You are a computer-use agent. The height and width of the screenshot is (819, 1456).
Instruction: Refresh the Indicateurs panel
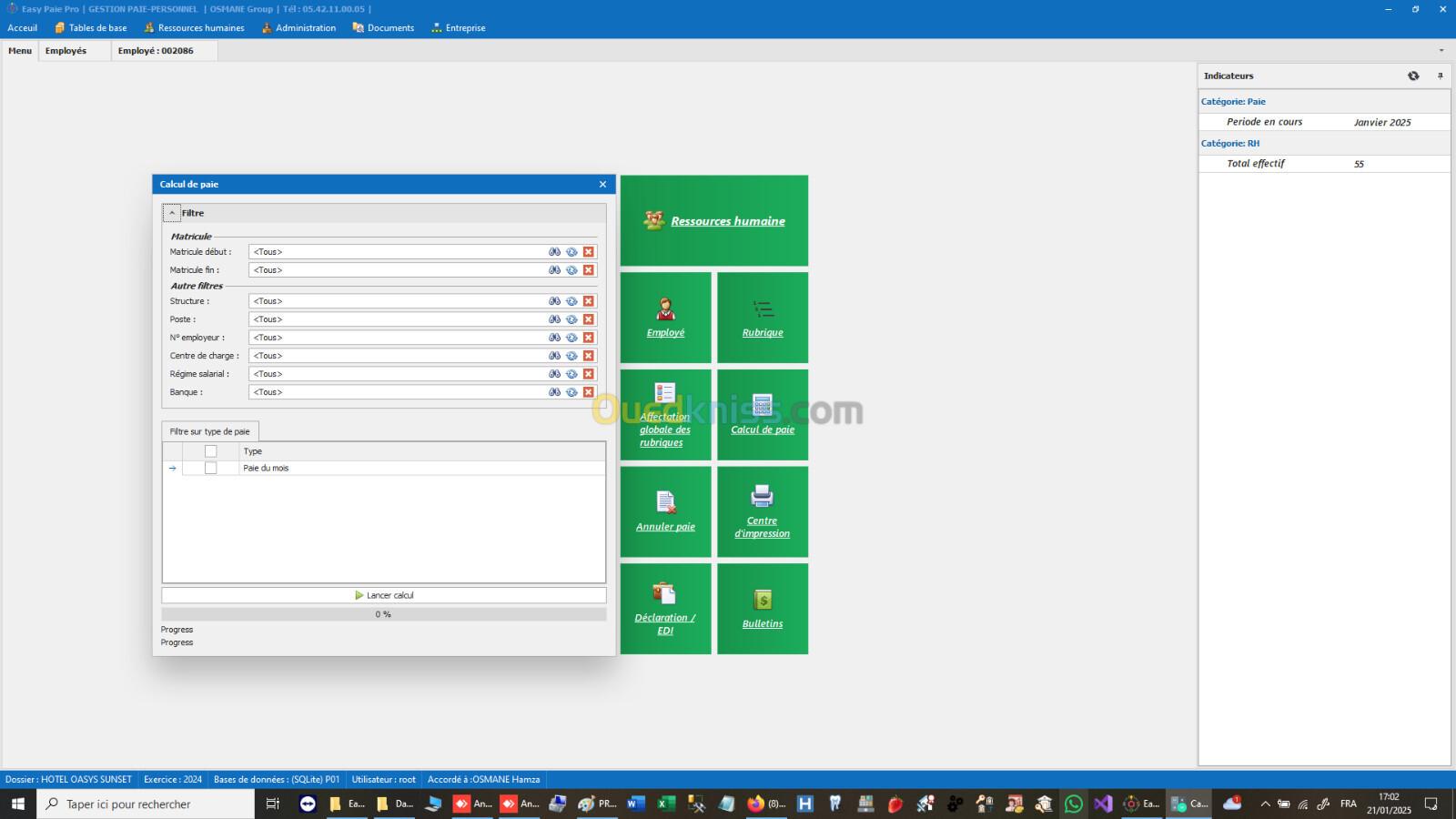pyautogui.click(x=1413, y=76)
